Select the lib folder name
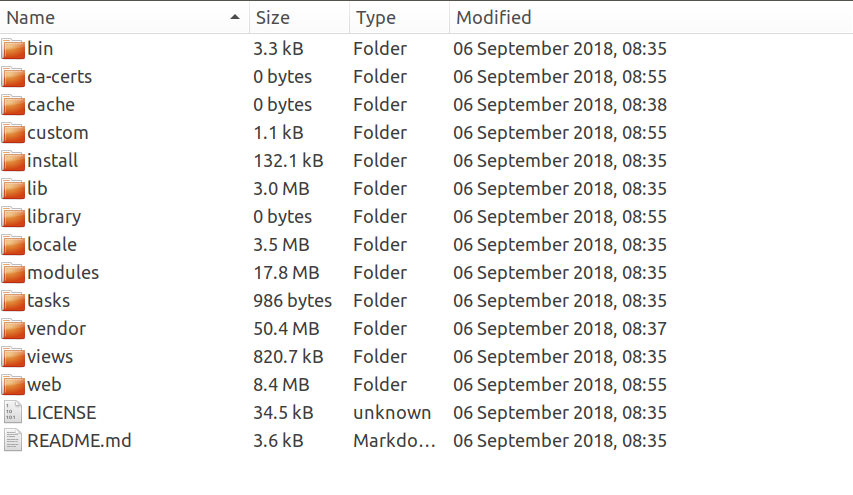 coord(37,189)
